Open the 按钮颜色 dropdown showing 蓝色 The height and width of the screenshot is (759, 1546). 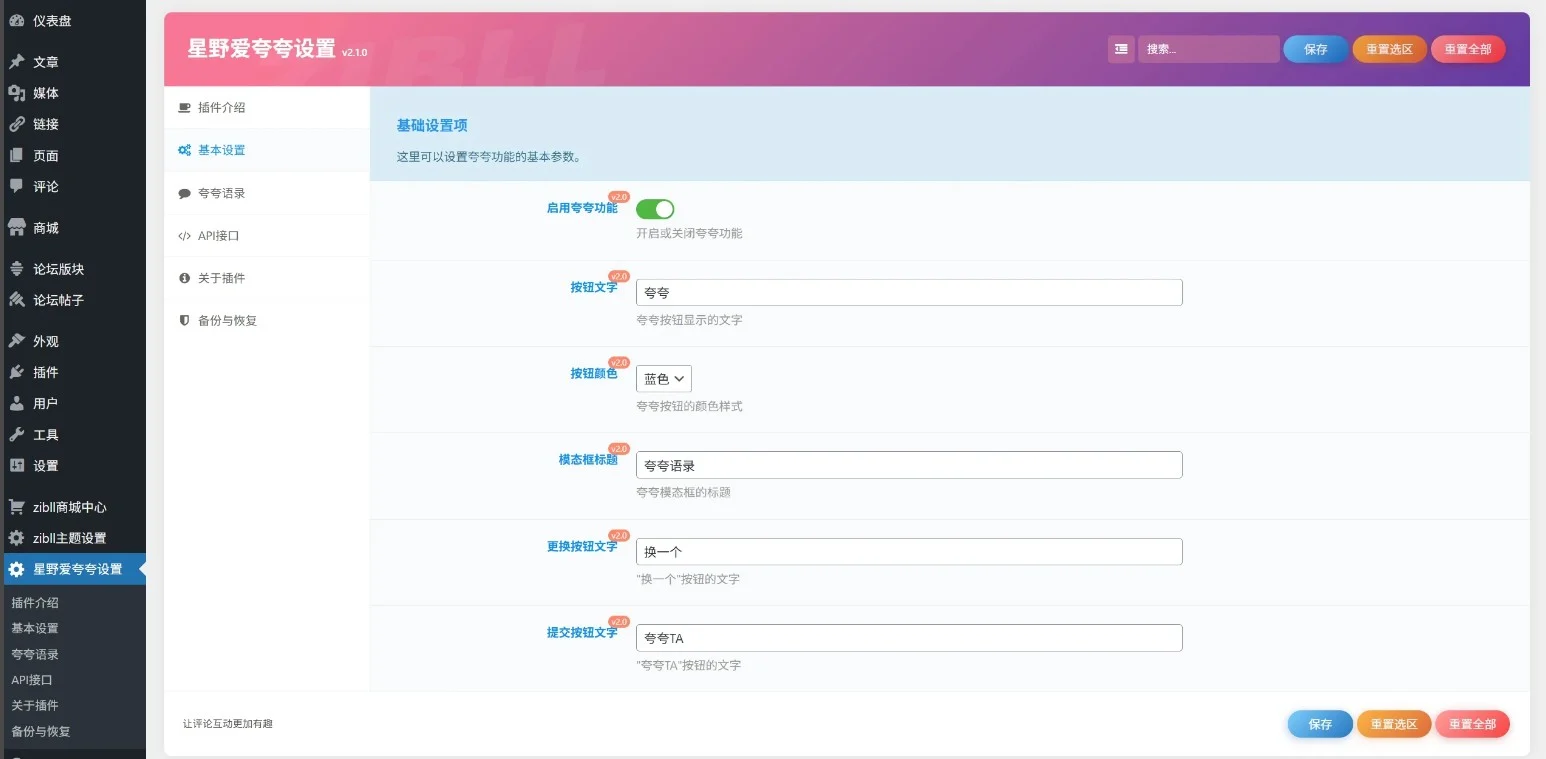(x=664, y=379)
